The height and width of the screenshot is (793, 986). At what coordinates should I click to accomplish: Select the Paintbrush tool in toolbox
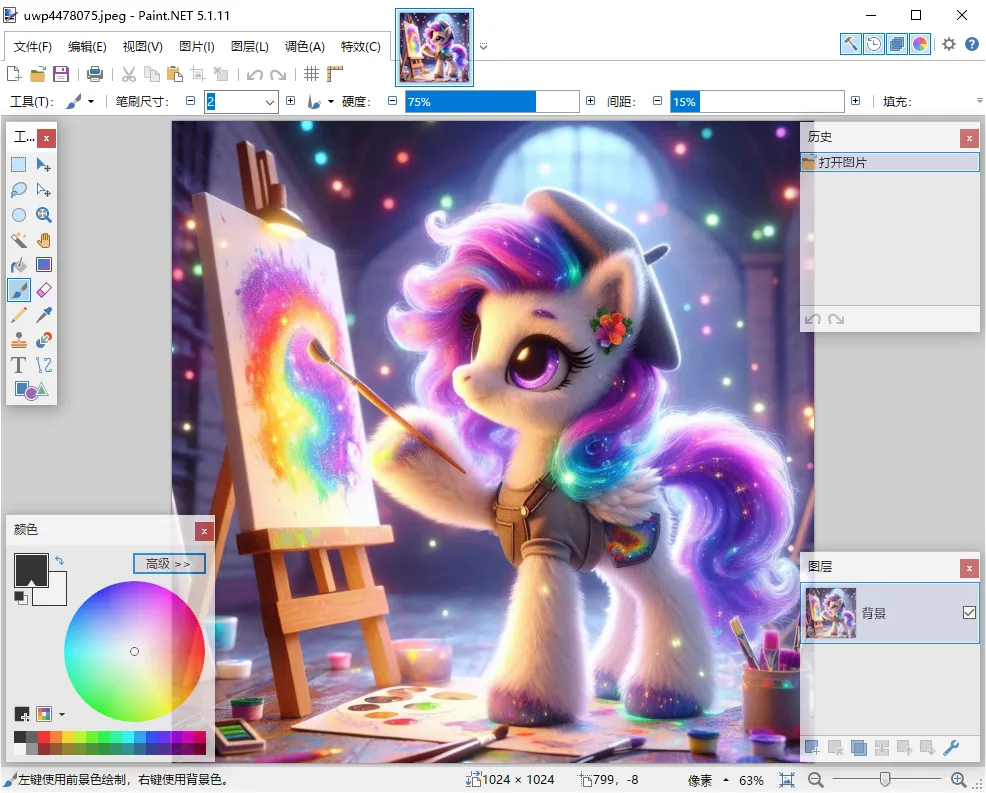19,290
